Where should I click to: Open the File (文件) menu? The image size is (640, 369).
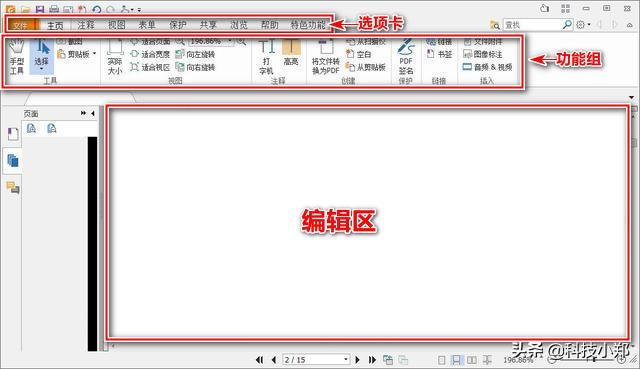pyautogui.click(x=23, y=25)
